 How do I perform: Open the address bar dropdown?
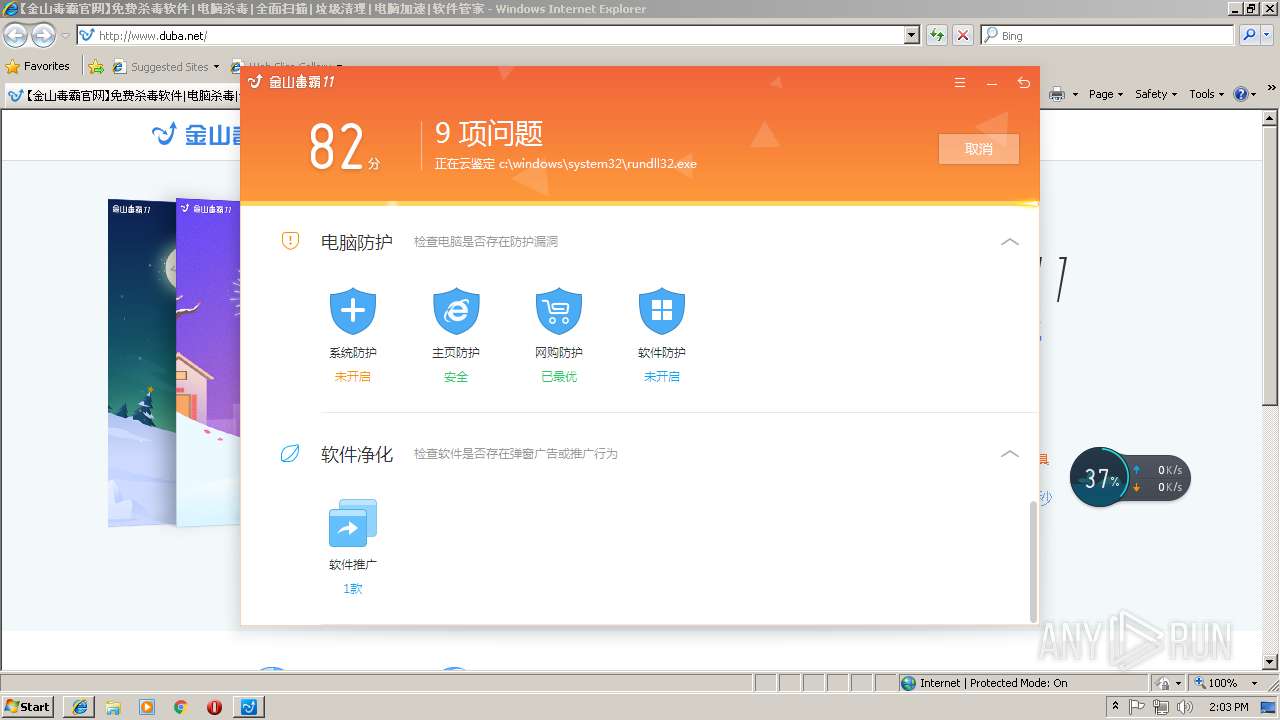tap(911, 35)
